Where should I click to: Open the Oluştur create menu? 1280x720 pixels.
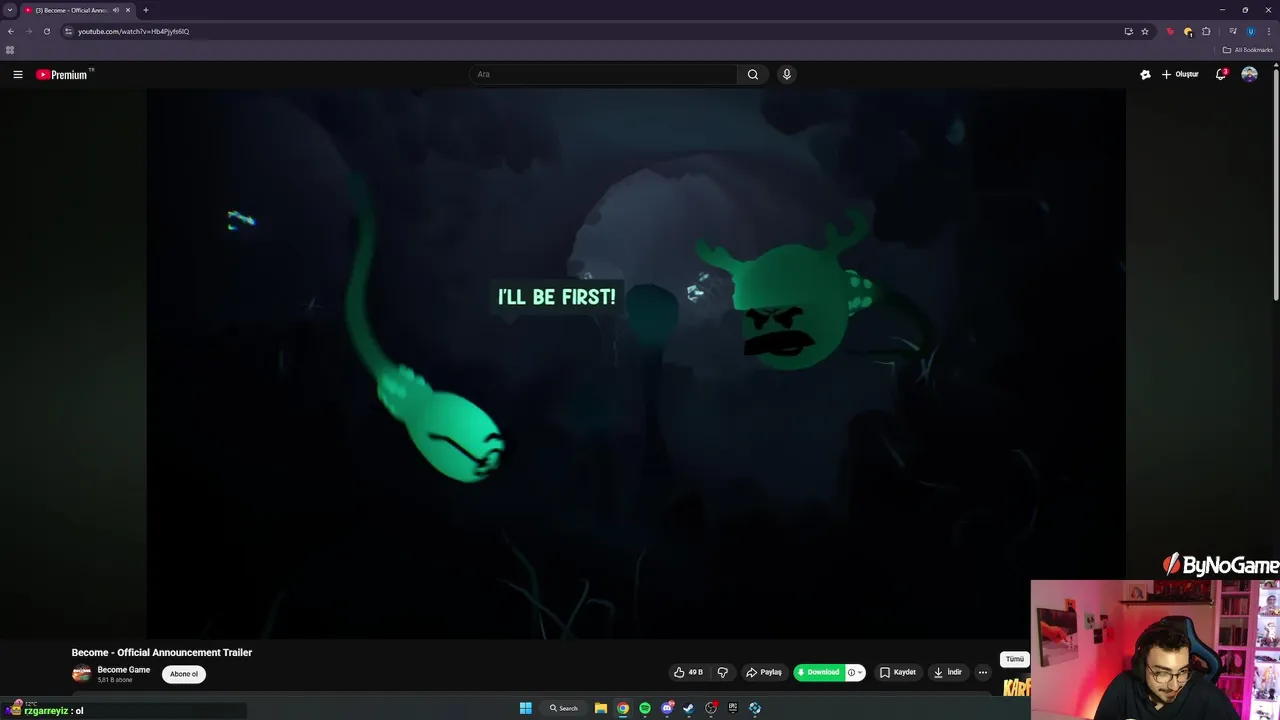pyautogui.click(x=1180, y=74)
